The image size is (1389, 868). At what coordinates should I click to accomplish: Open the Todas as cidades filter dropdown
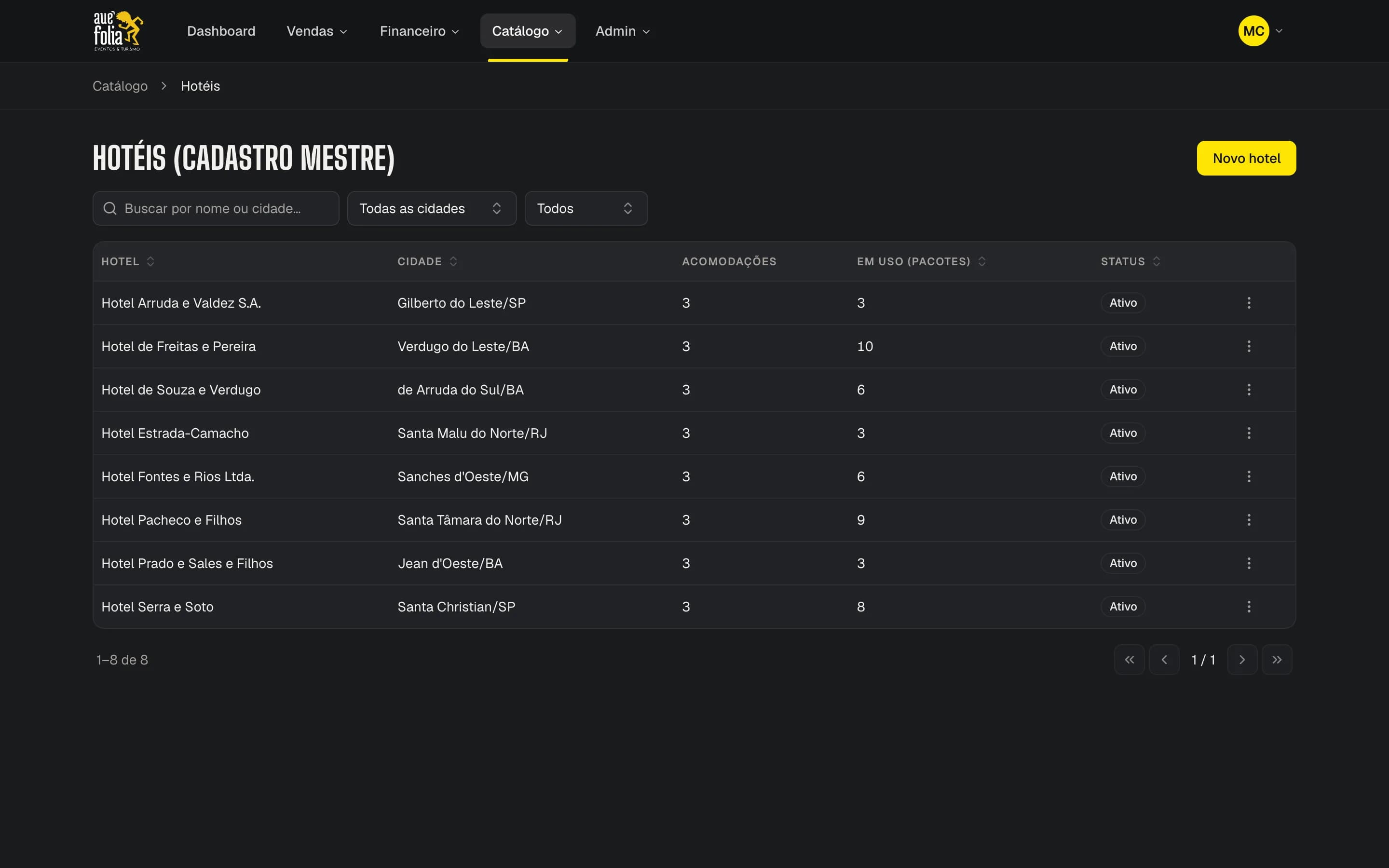[432, 208]
